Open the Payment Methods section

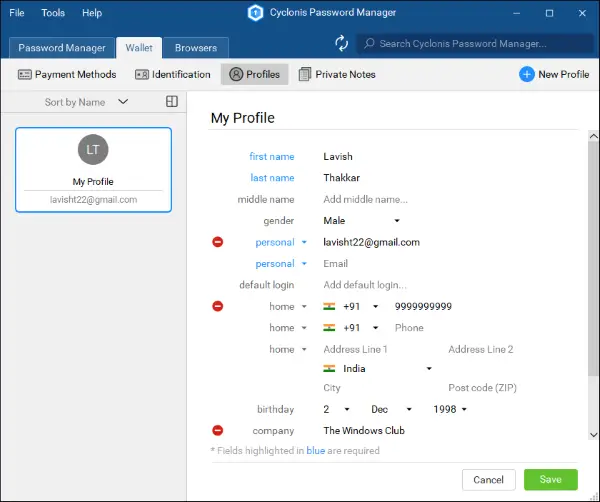pyautogui.click(x=67, y=74)
